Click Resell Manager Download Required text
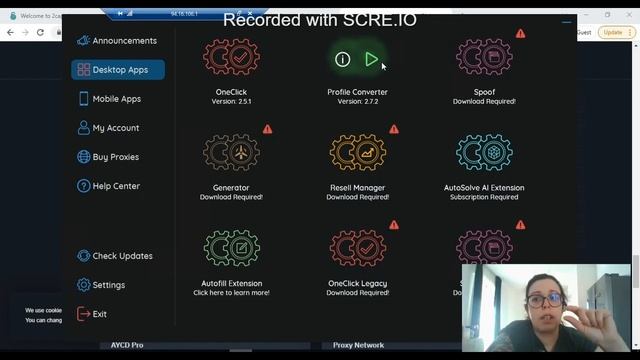640x360 pixels. (358, 197)
